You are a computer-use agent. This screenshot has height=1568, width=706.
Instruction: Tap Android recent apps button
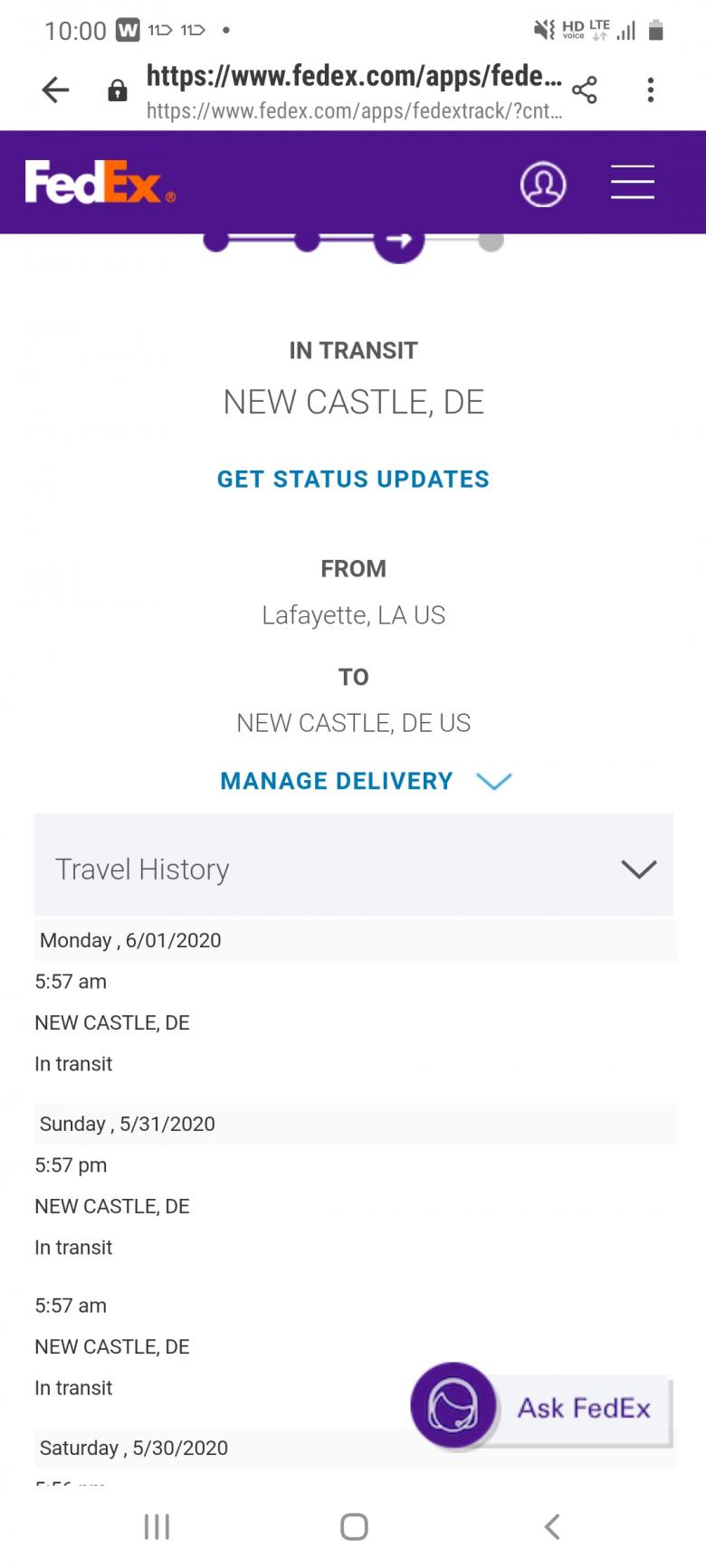(x=157, y=1527)
